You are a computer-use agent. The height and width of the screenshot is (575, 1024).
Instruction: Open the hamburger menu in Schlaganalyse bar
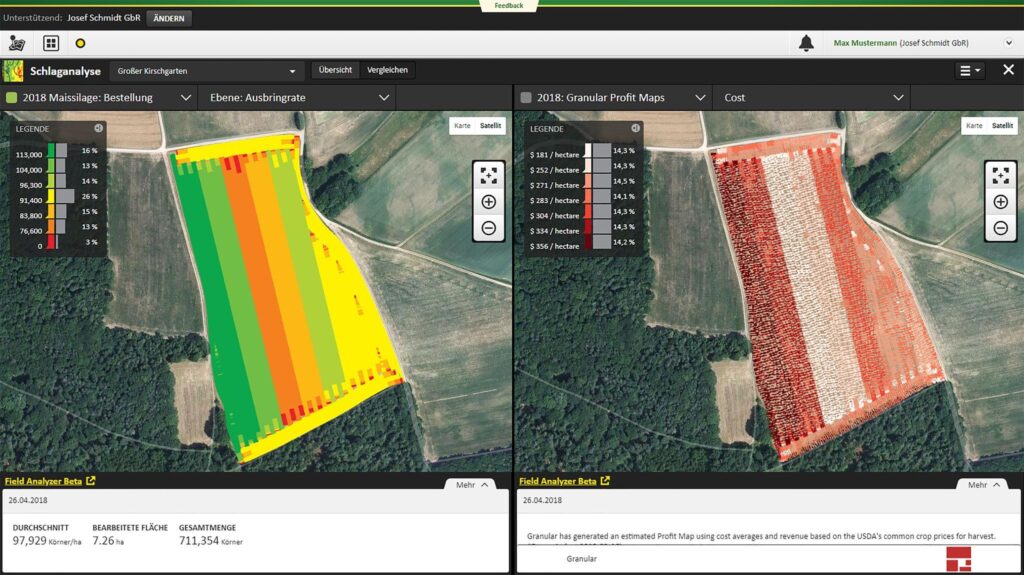coord(969,70)
